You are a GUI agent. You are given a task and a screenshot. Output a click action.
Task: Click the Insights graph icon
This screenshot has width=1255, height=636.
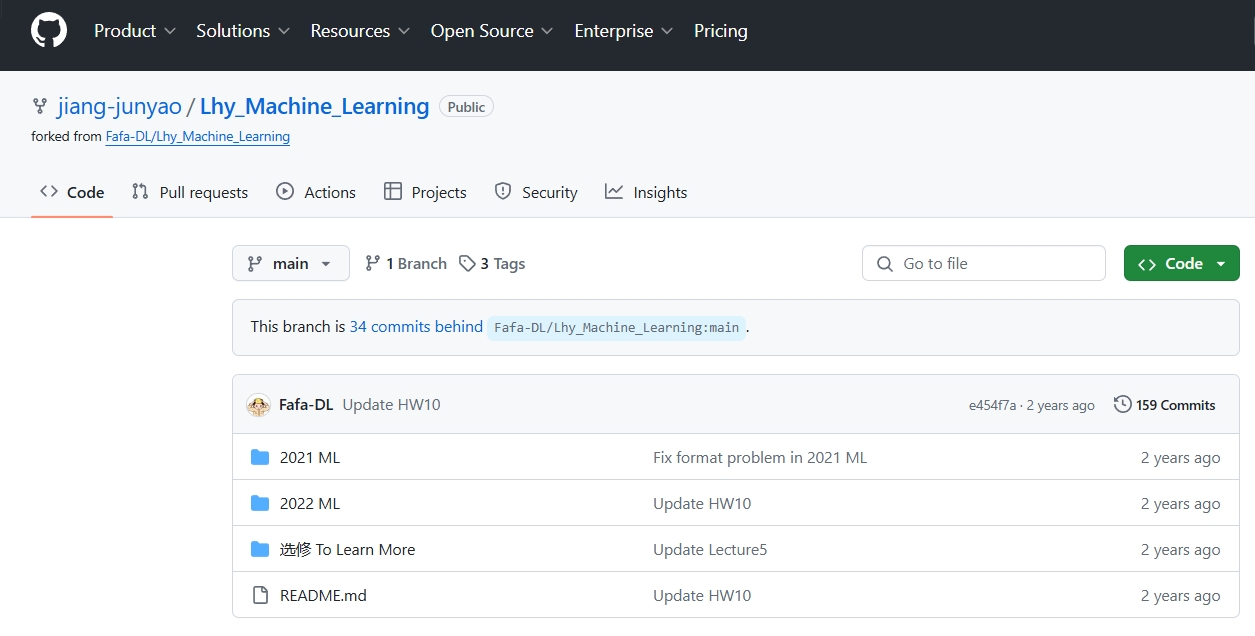[614, 192]
